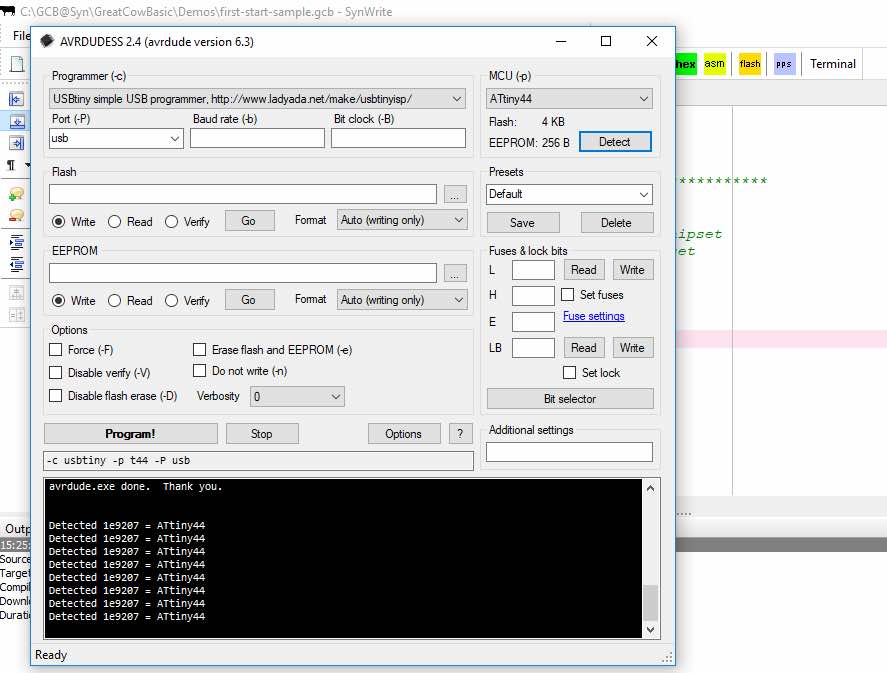Select the Flash Verify radio button
The image size is (887, 673).
(171, 222)
